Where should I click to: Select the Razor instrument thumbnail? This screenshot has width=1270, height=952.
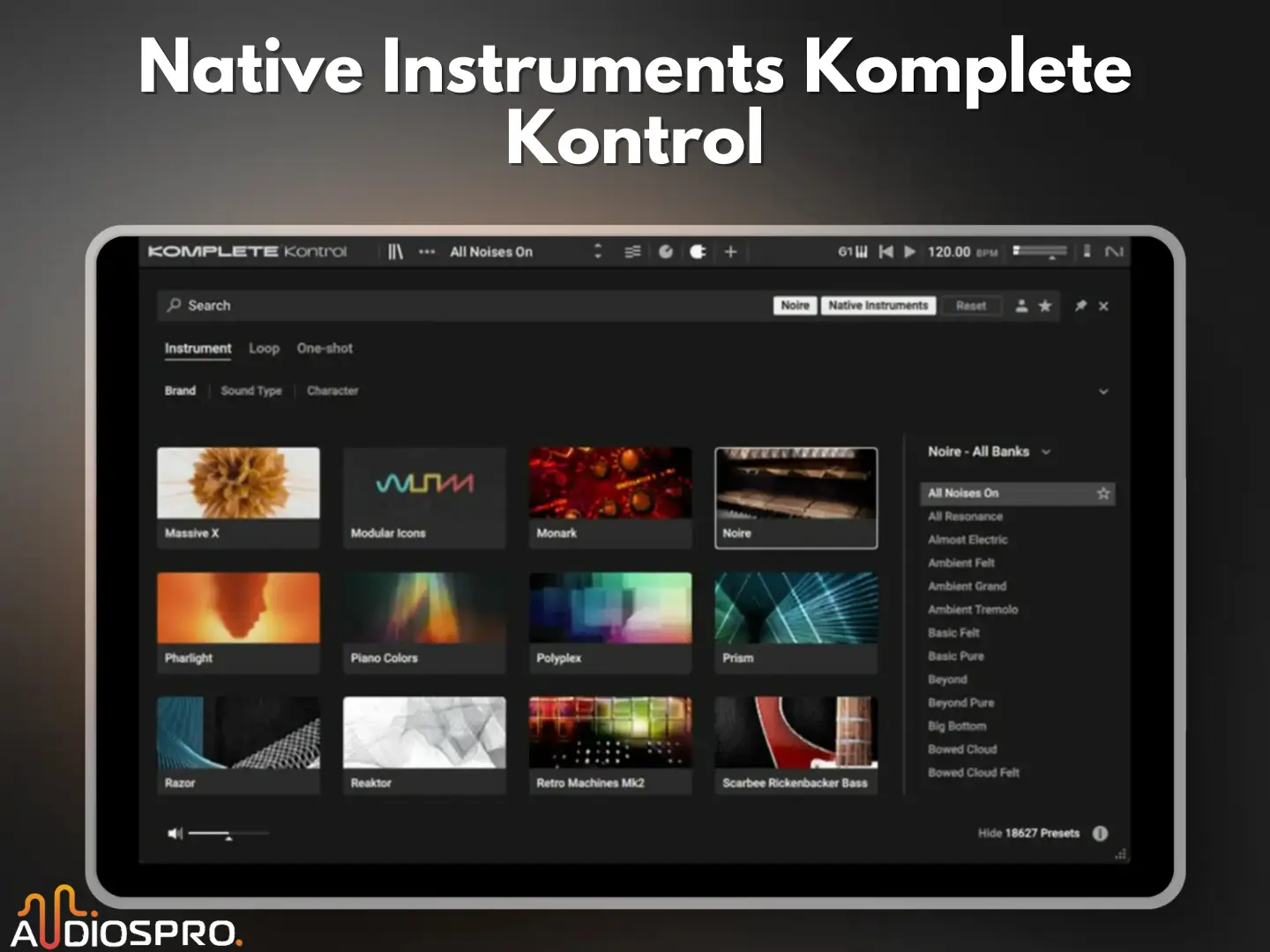tap(238, 746)
